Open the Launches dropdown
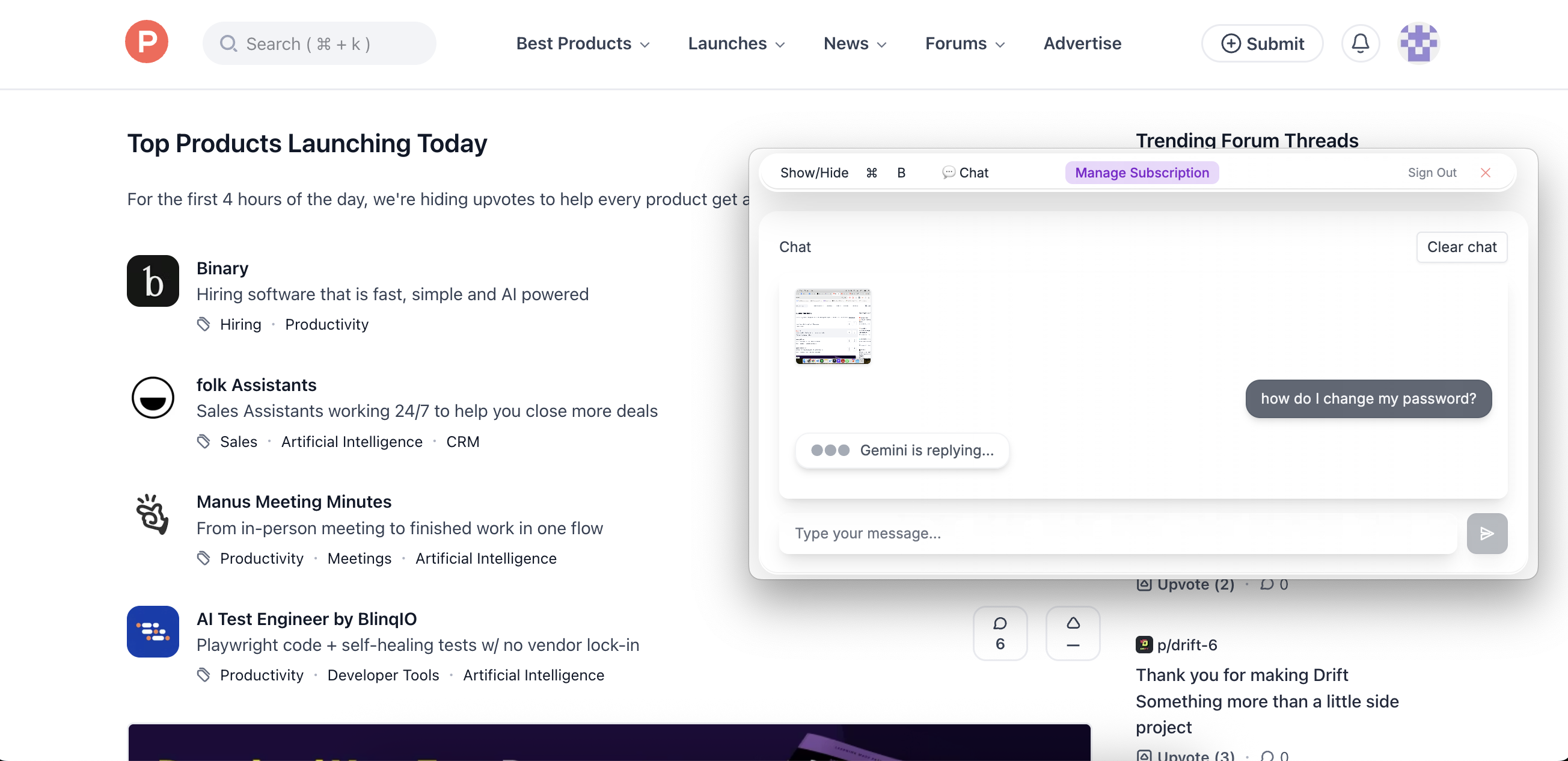The width and height of the screenshot is (1568, 761). (x=736, y=43)
